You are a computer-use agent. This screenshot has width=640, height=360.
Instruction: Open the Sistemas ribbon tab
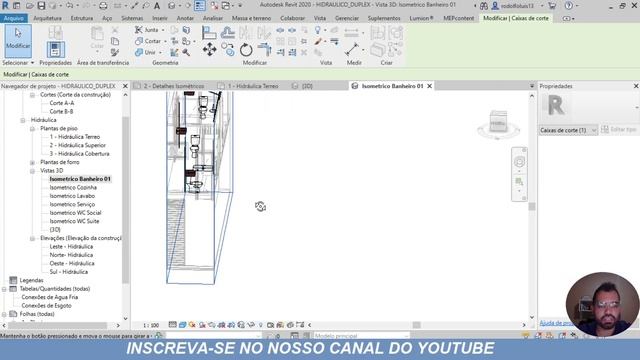(x=132, y=18)
